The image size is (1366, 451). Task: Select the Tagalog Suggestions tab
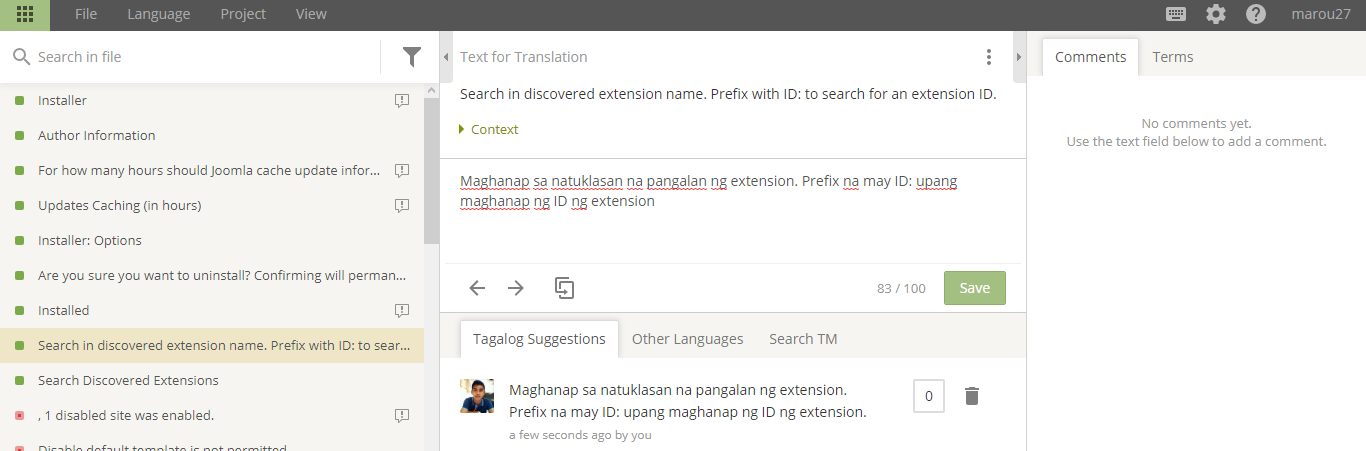(x=539, y=339)
